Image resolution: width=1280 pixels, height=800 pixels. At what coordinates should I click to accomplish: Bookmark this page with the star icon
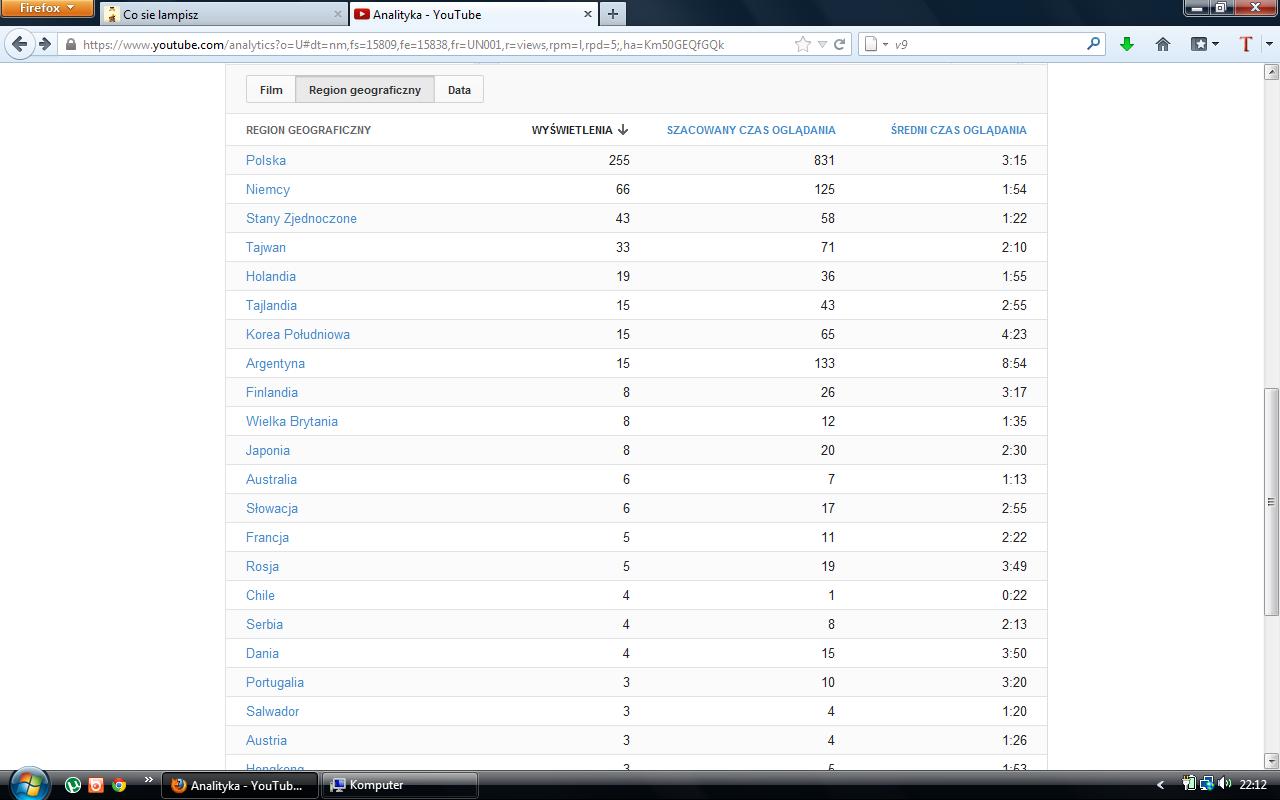802,44
